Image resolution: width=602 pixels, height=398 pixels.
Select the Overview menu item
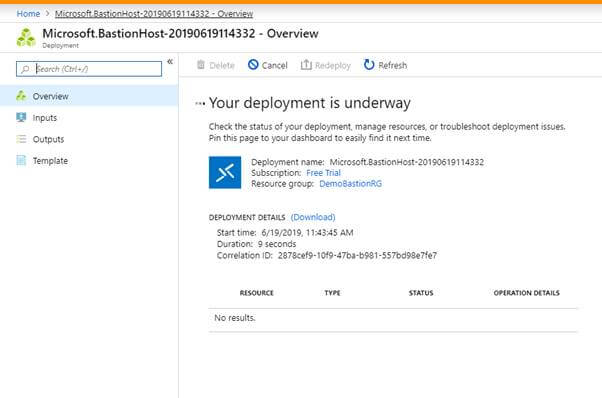pyautogui.click(x=89, y=96)
